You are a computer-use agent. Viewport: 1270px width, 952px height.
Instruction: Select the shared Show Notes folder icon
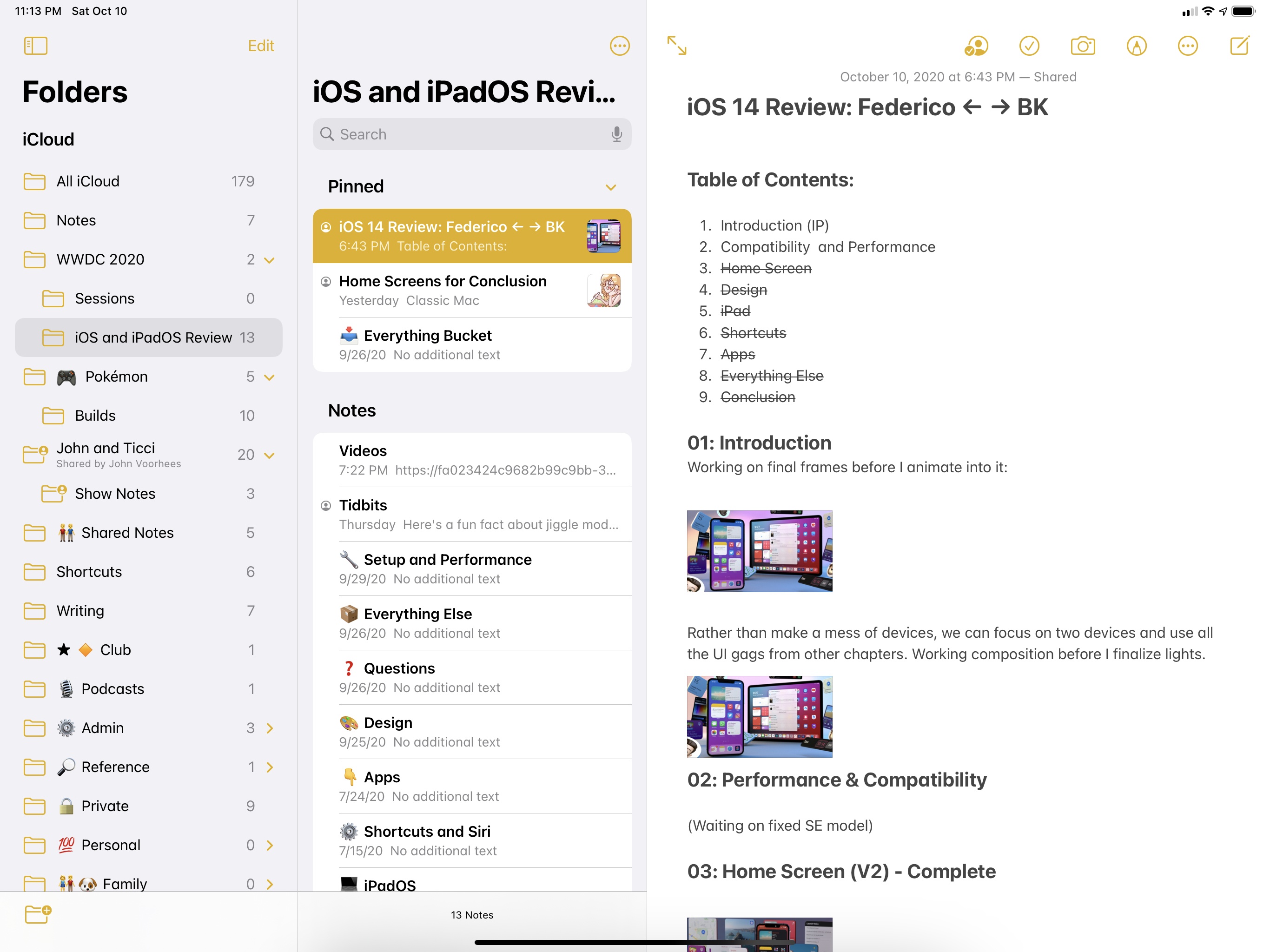coord(54,493)
